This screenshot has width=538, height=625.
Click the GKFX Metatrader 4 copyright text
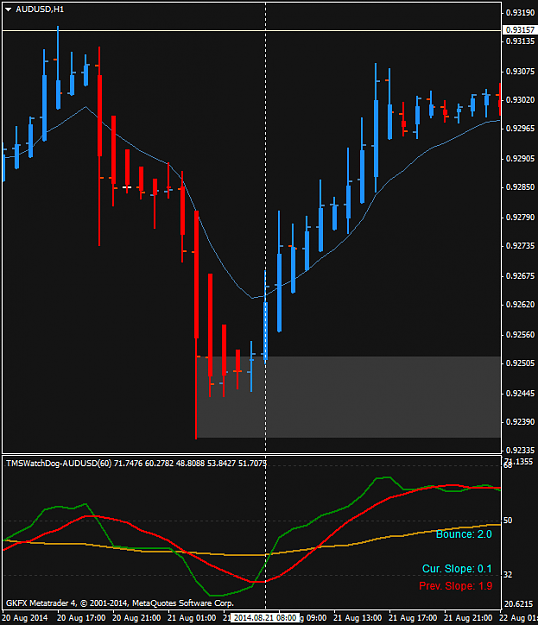point(120,603)
